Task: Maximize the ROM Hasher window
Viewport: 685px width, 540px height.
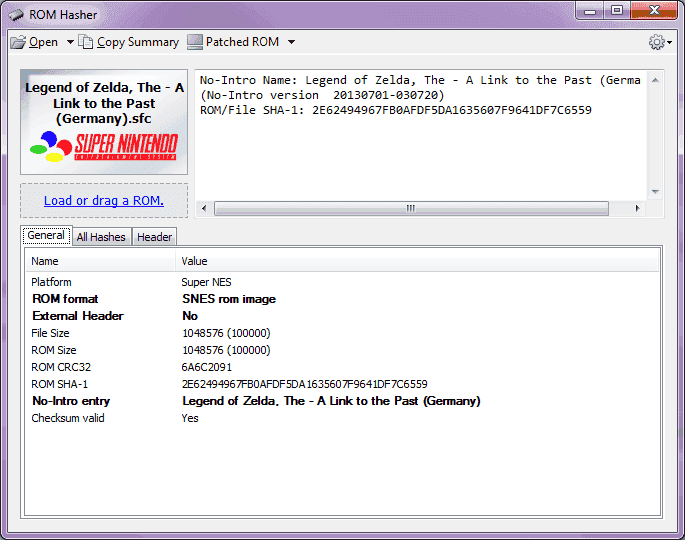Action: [617, 10]
